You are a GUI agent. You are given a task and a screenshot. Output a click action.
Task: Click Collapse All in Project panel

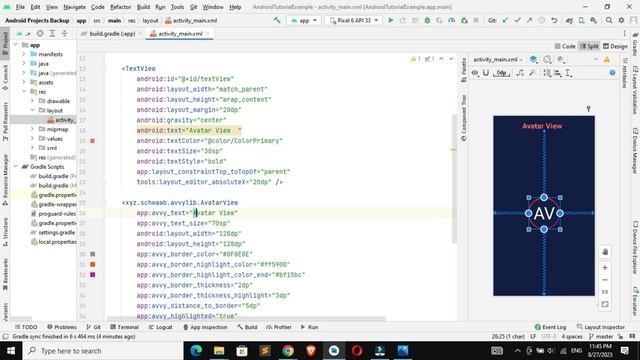(64, 33)
